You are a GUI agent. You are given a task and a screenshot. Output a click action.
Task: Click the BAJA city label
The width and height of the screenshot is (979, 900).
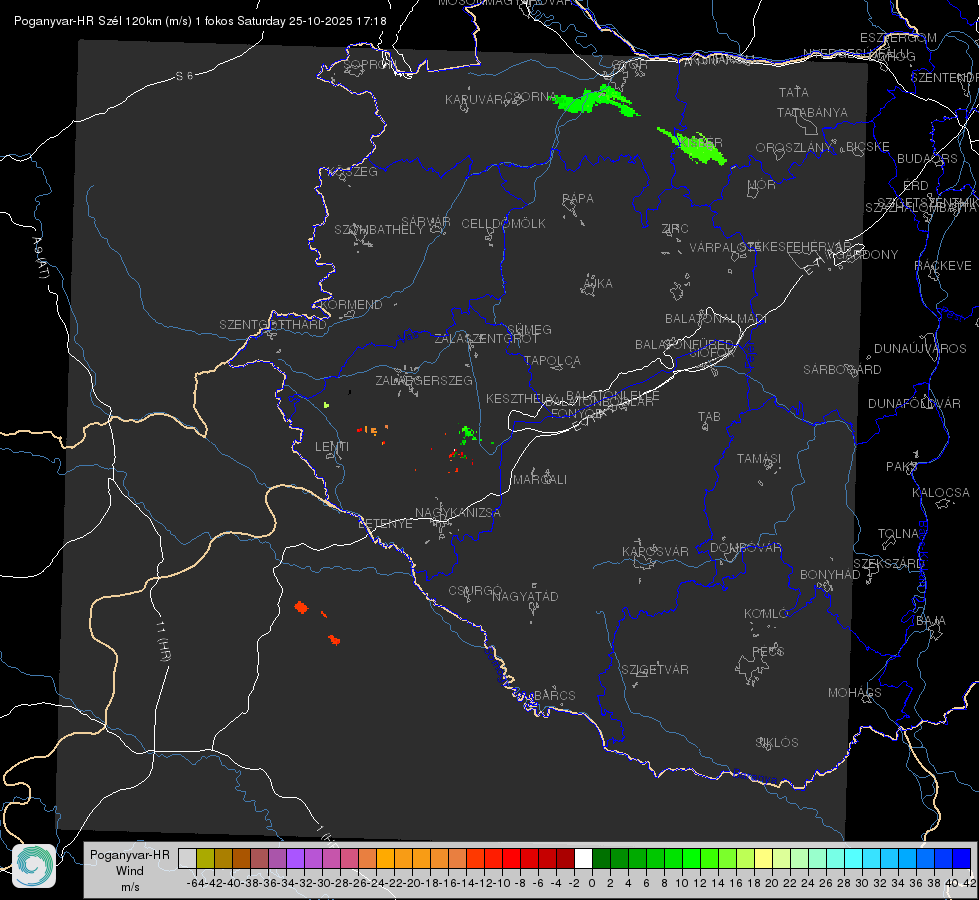[x=931, y=621]
